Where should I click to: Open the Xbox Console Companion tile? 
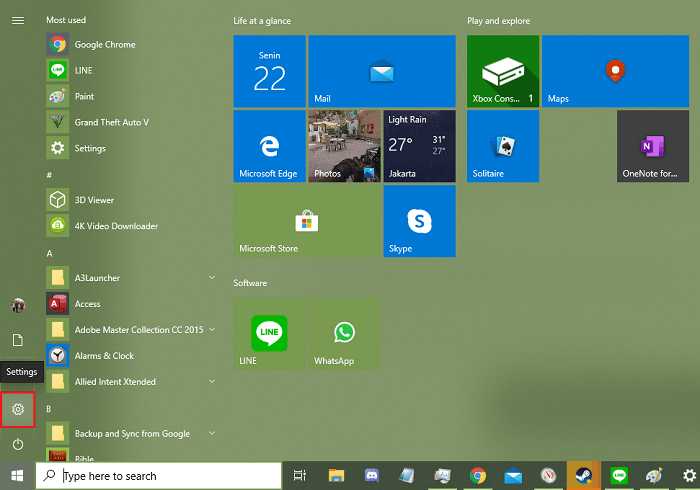tap(503, 71)
